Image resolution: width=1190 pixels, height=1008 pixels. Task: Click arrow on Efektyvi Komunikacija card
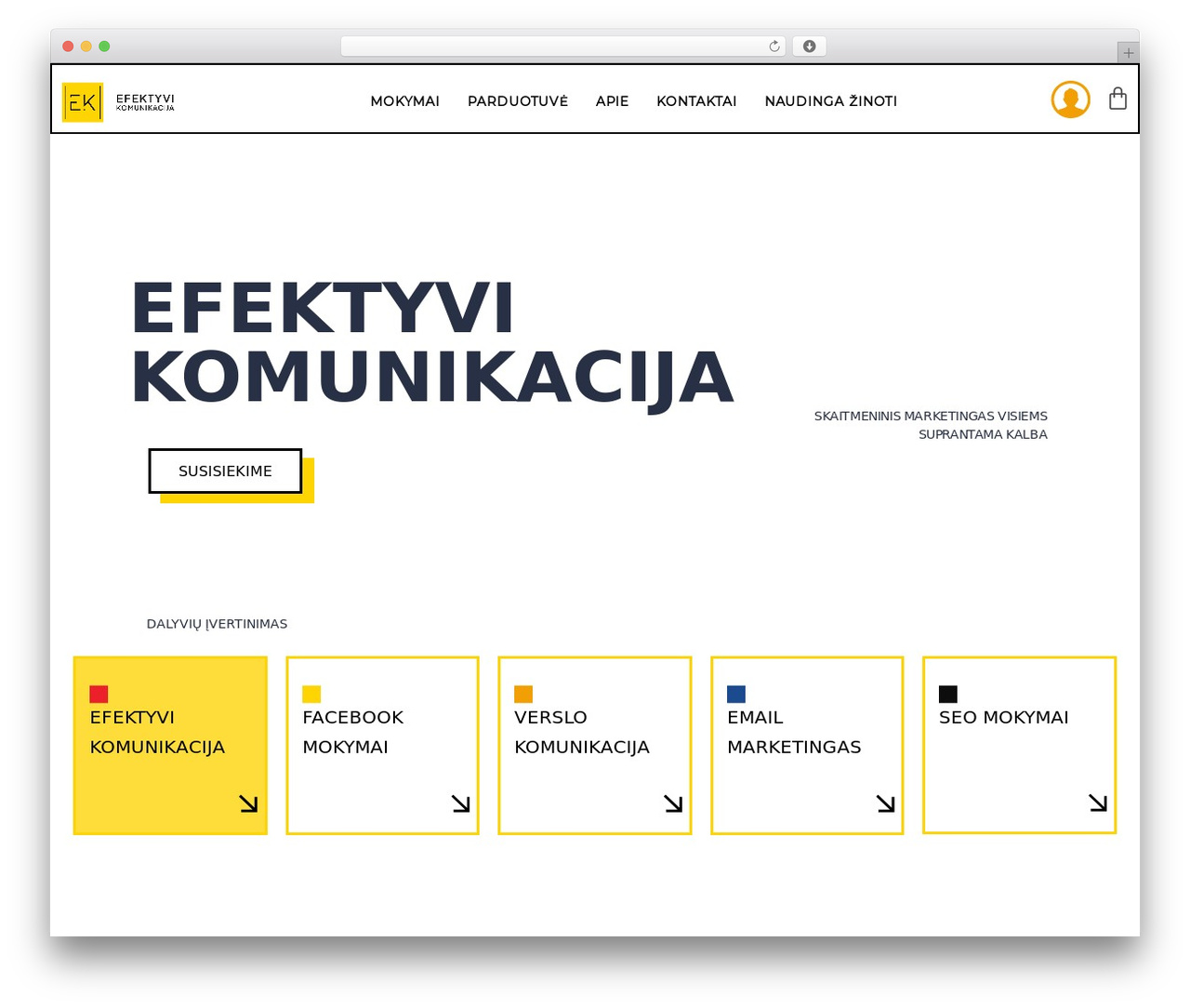tap(248, 803)
